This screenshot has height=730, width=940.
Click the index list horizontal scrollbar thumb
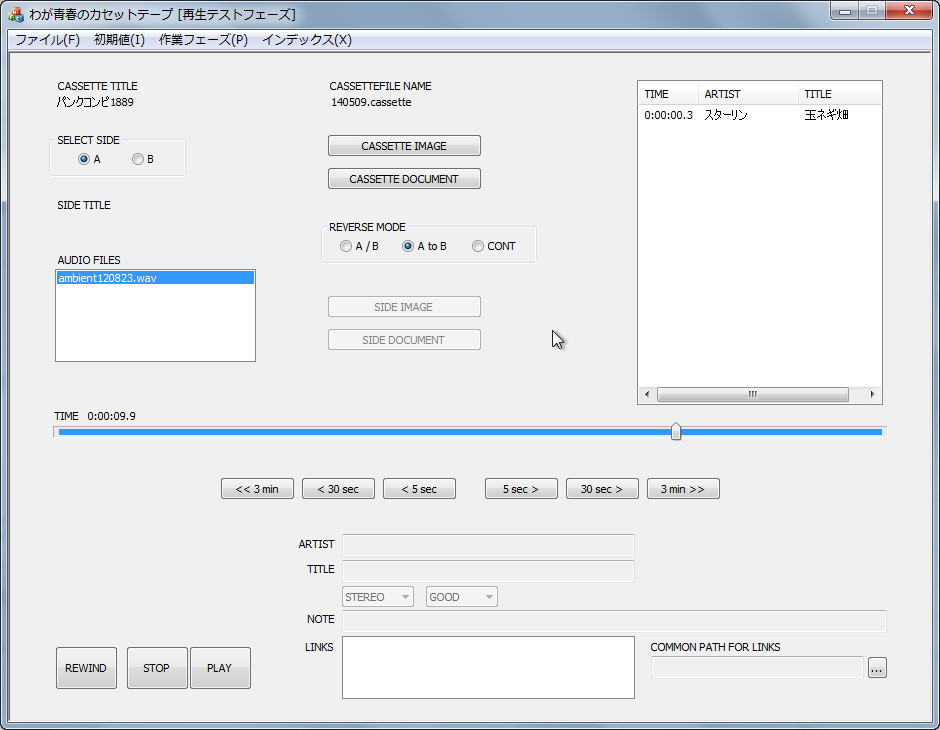752,394
